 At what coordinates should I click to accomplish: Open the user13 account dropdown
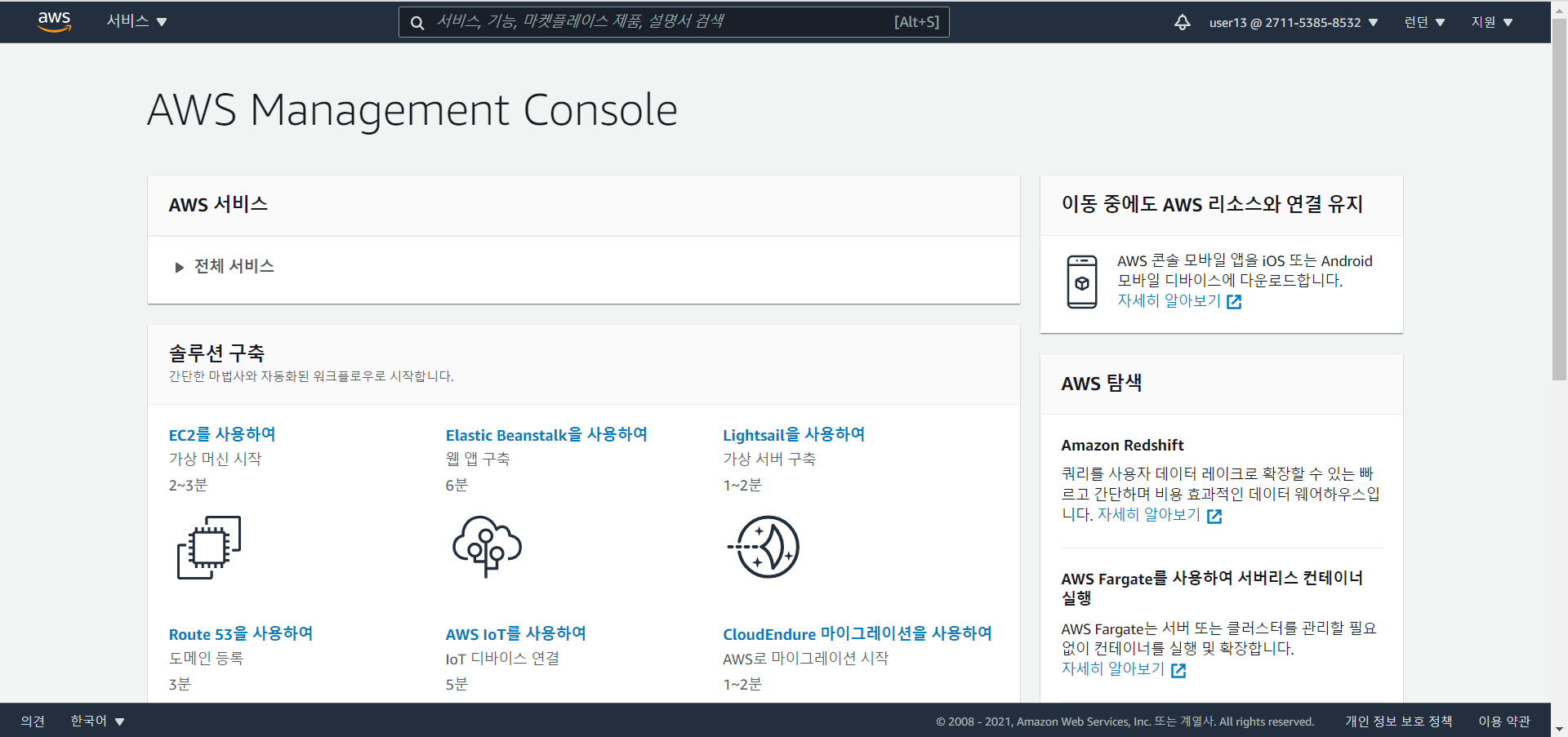(x=1294, y=23)
